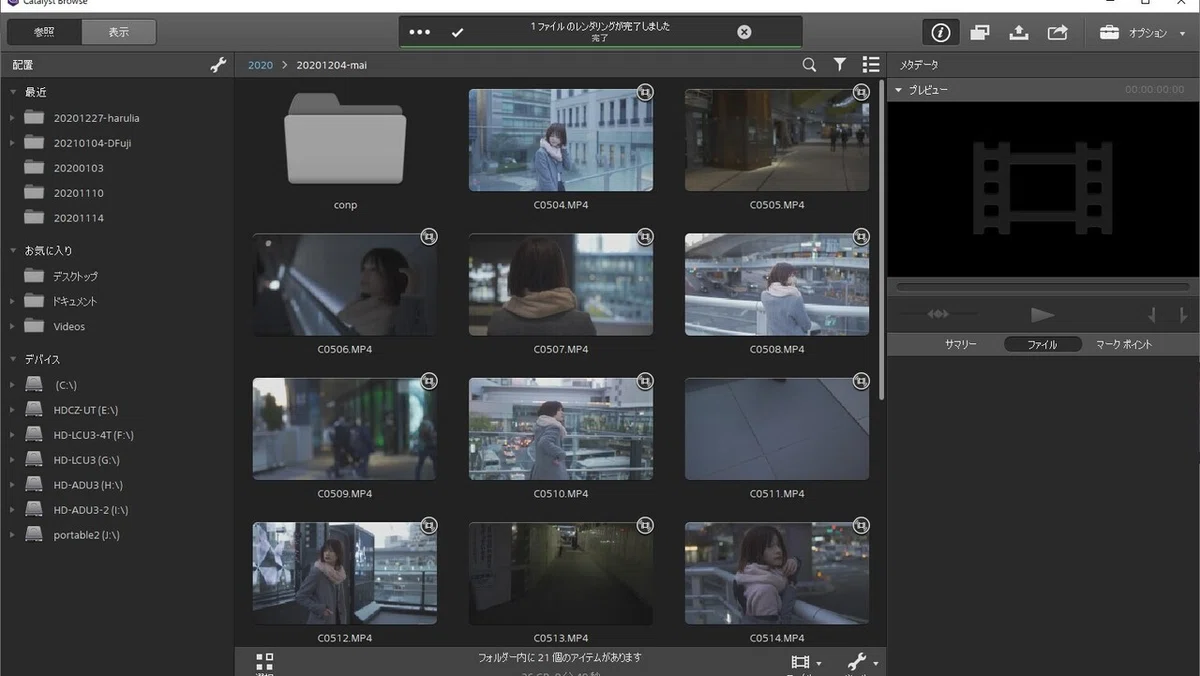Open the bottom wrench dropdown arrow

(x=876, y=664)
